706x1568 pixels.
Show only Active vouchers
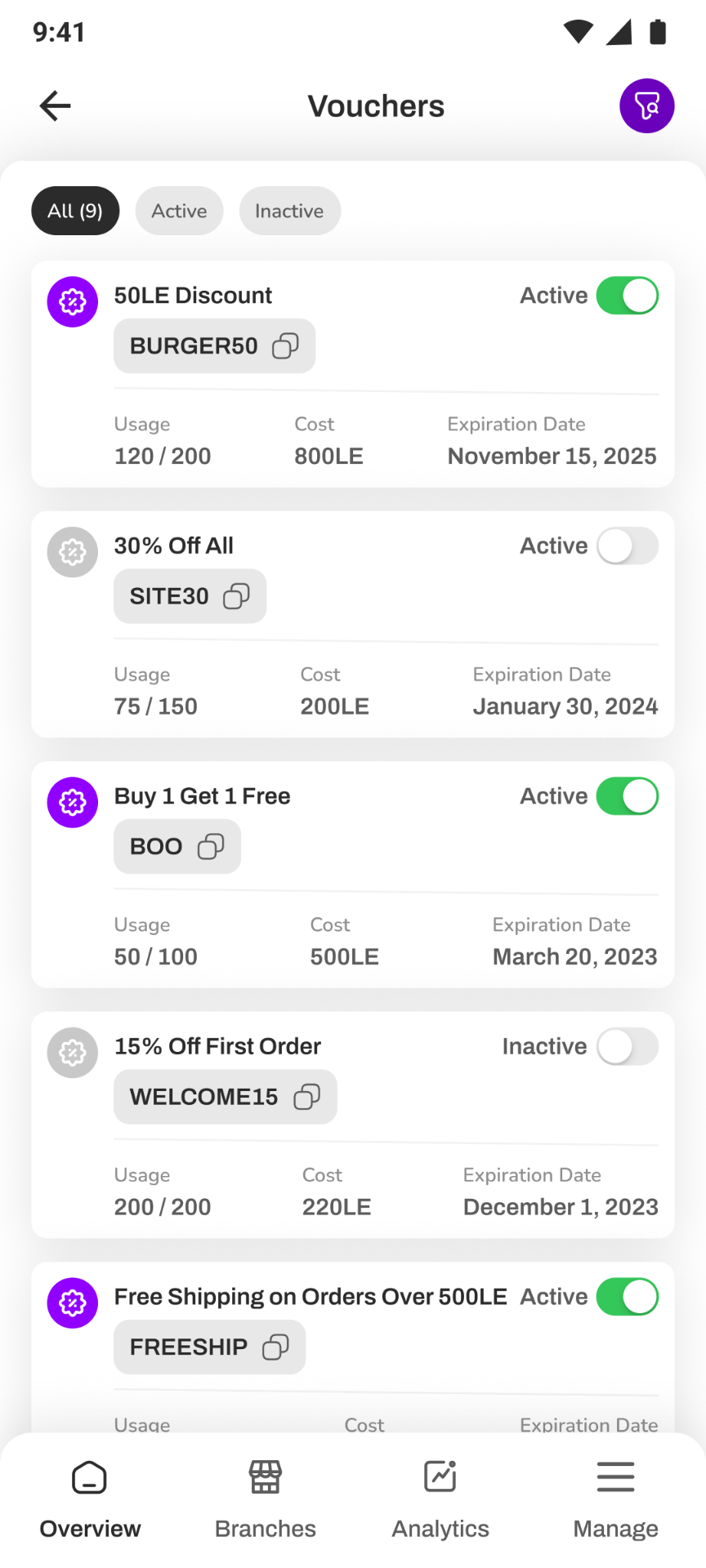pos(179,211)
